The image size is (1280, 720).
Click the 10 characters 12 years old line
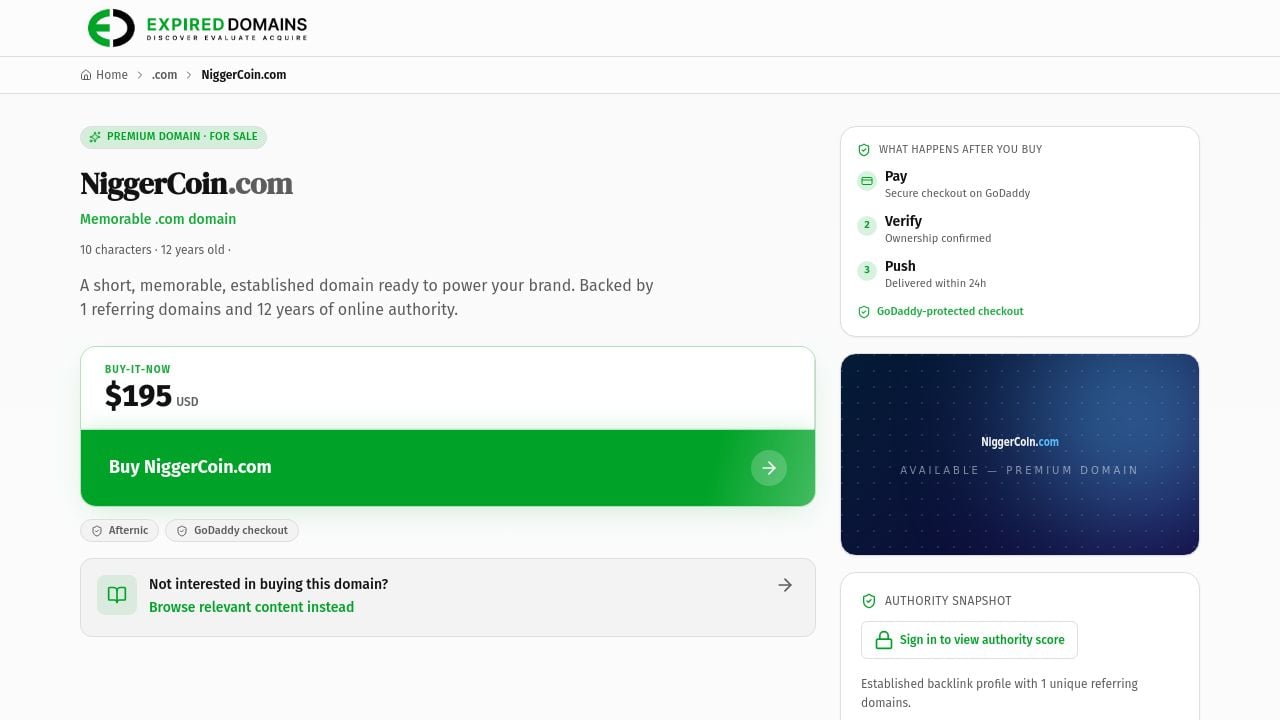155,250
